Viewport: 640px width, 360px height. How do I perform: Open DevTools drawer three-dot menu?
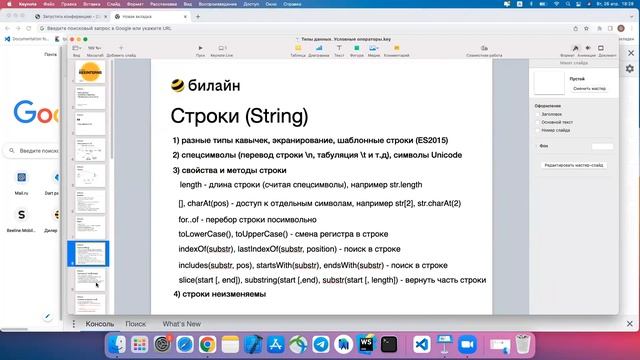[x=73, y=324]
